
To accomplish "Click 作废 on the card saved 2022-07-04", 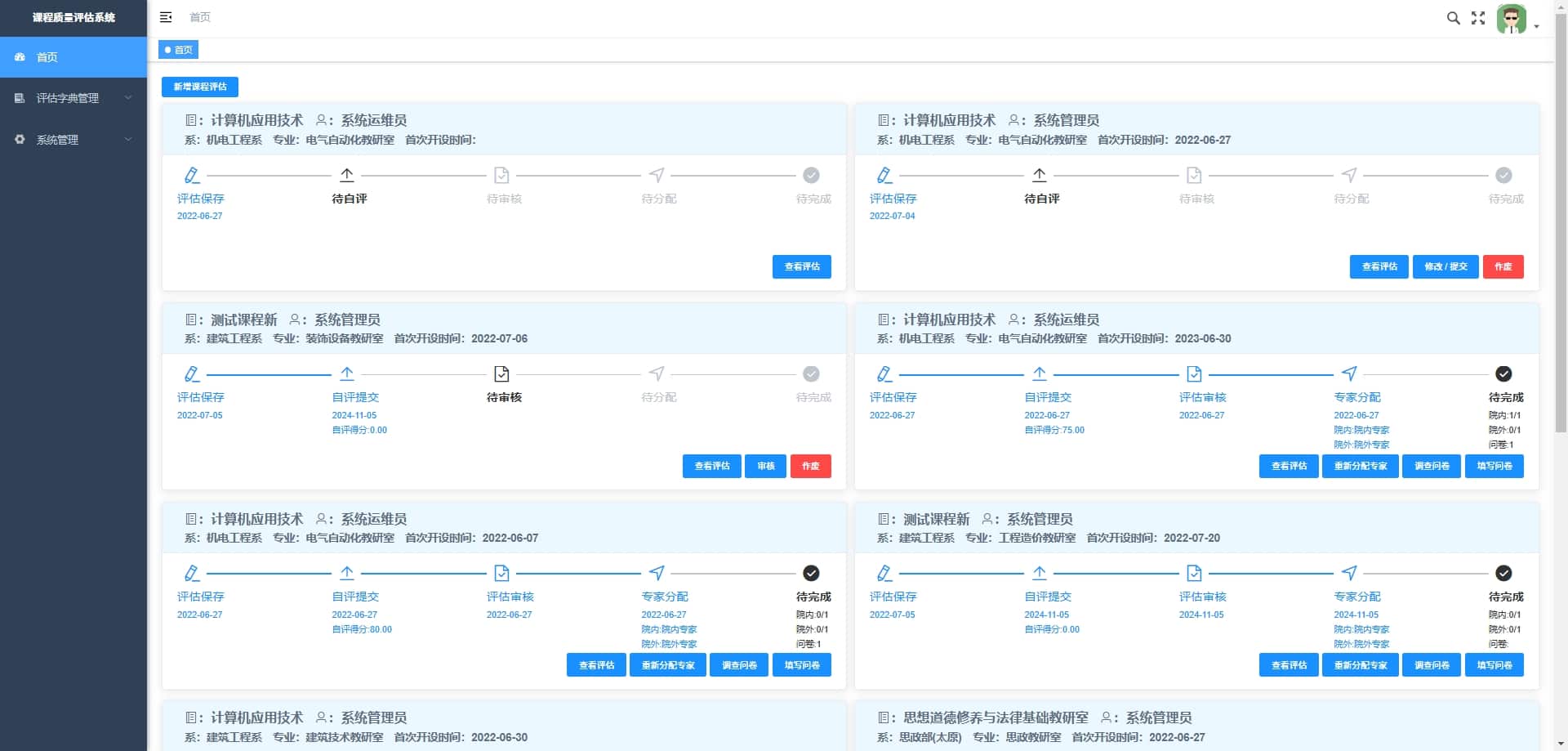I will [x=1503, y=266].
